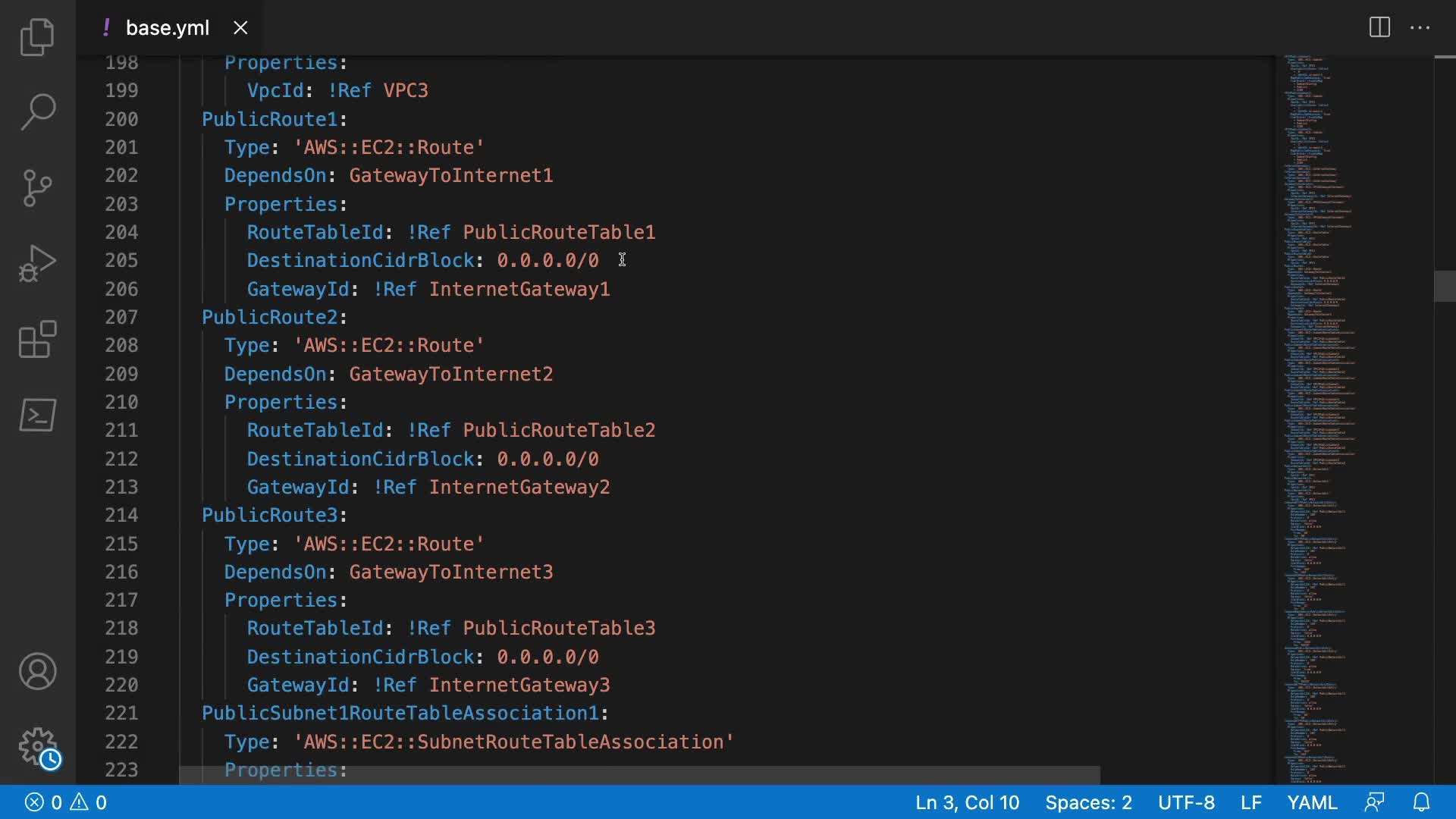This screenshot has height=819, width=1456.
Task: Open the notifications bell in status bar
Action: pyautogui.click(x=1421, y=802)
